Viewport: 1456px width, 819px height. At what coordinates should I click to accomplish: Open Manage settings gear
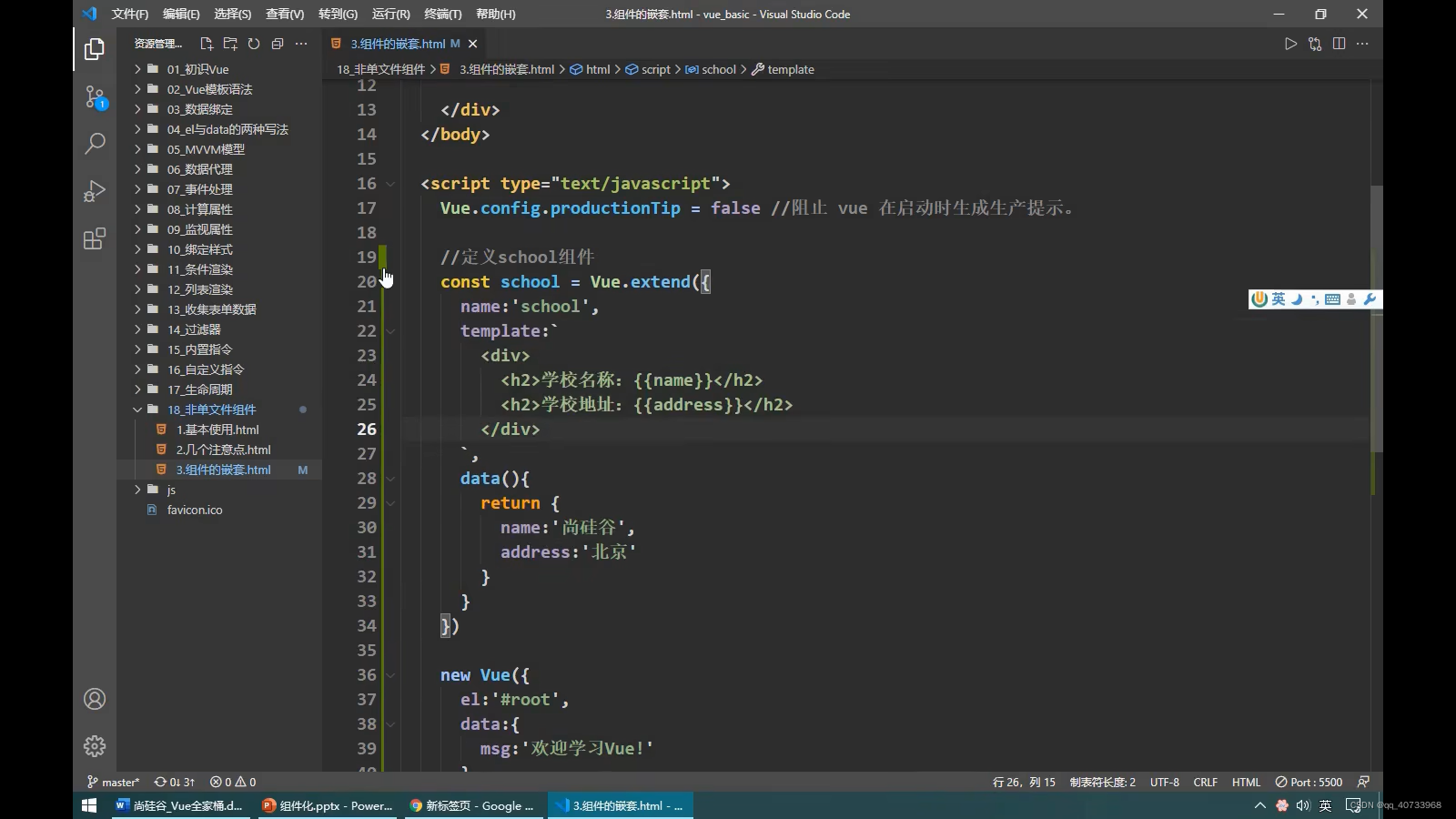pyautogui.click(x=95, y=746)
